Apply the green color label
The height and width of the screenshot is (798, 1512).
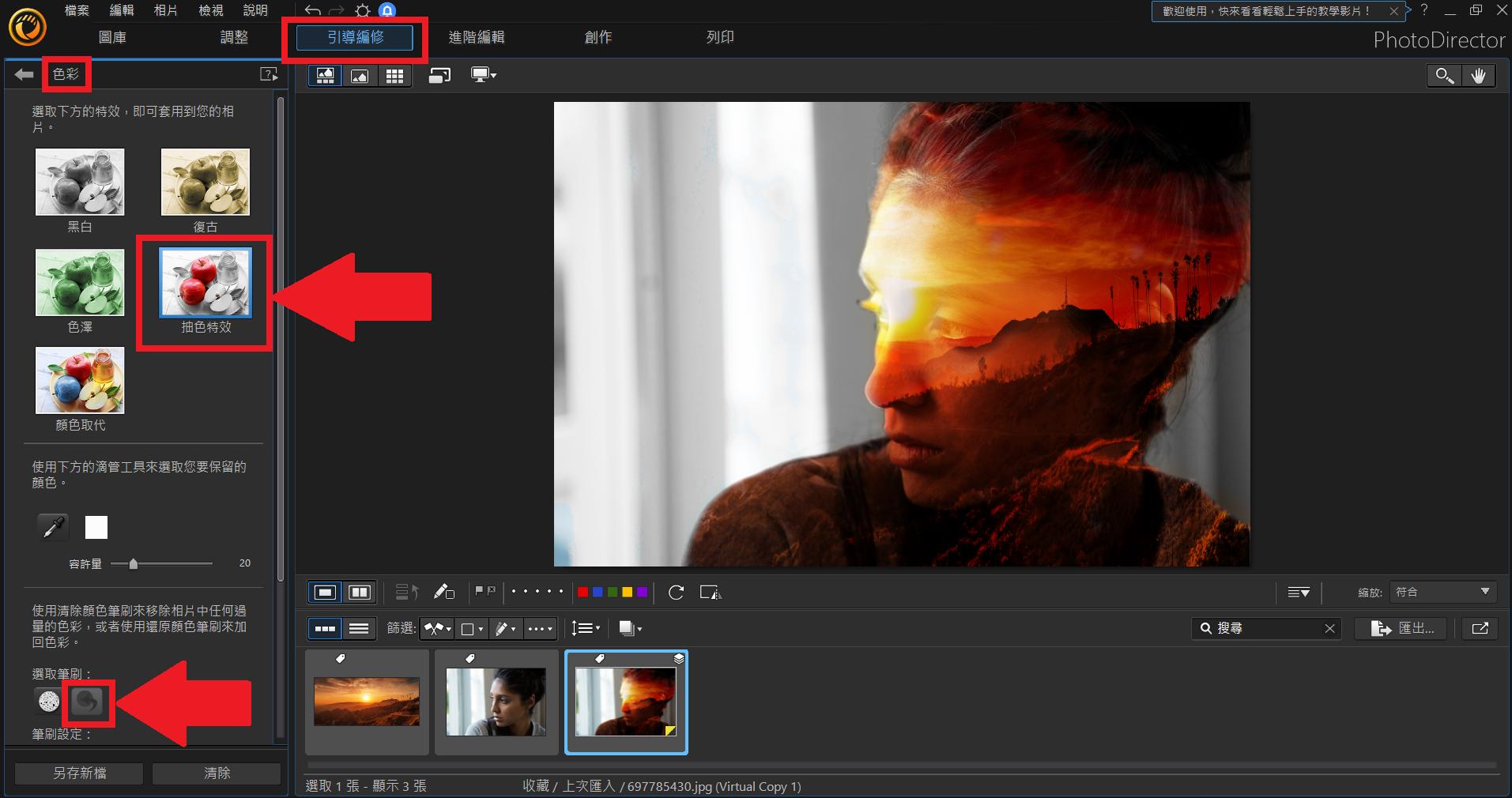(613, 592)
